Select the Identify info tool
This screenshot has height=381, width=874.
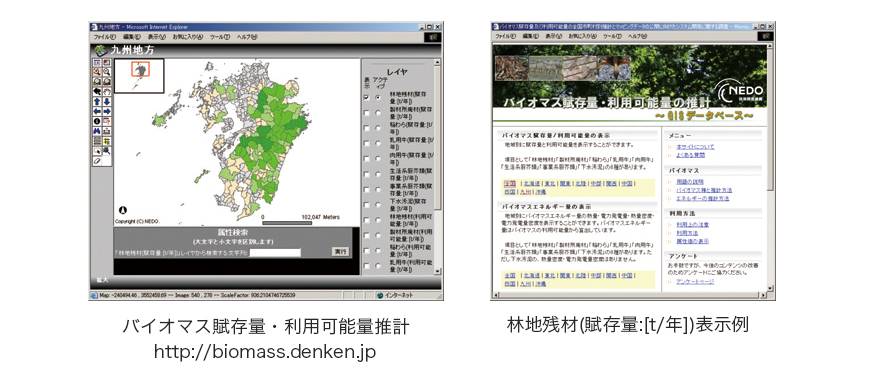tap(97, 121)
